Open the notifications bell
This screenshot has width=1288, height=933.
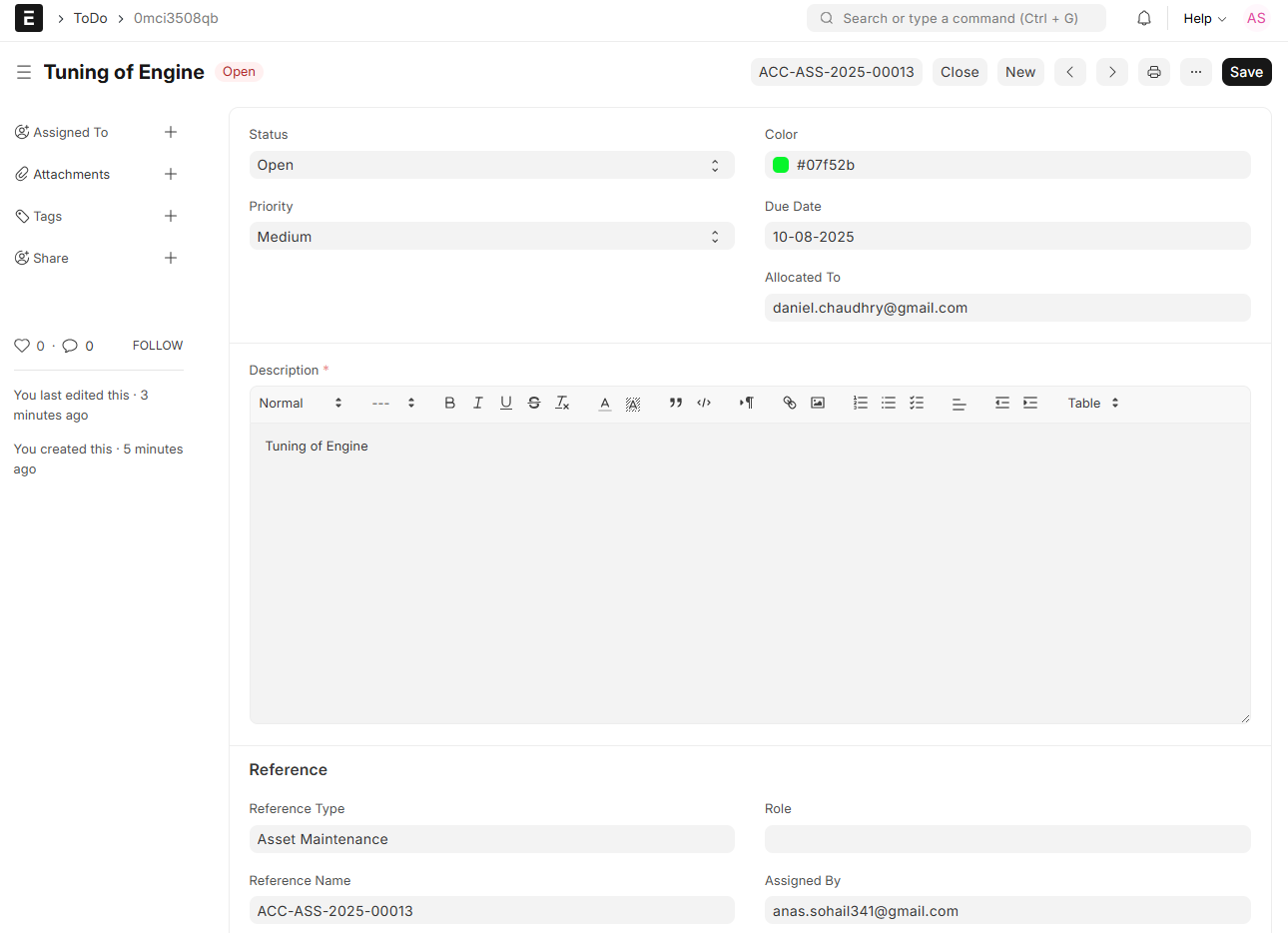click(1144, 18)
